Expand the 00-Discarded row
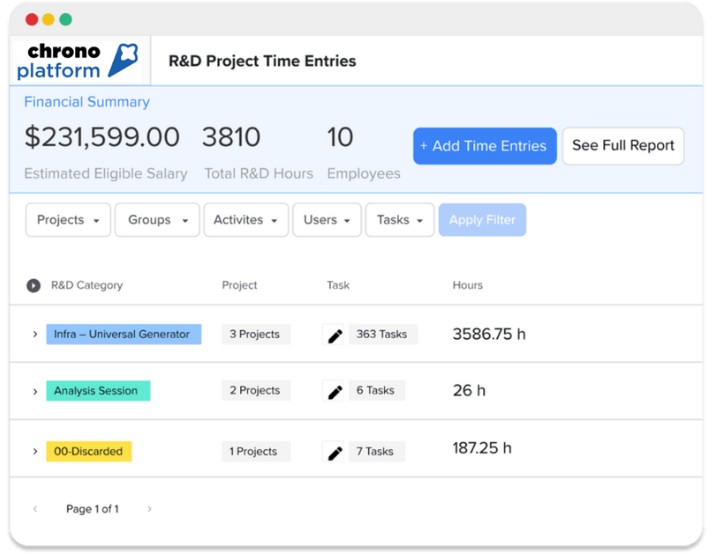 pyautogui.click(x=35, y=452)
